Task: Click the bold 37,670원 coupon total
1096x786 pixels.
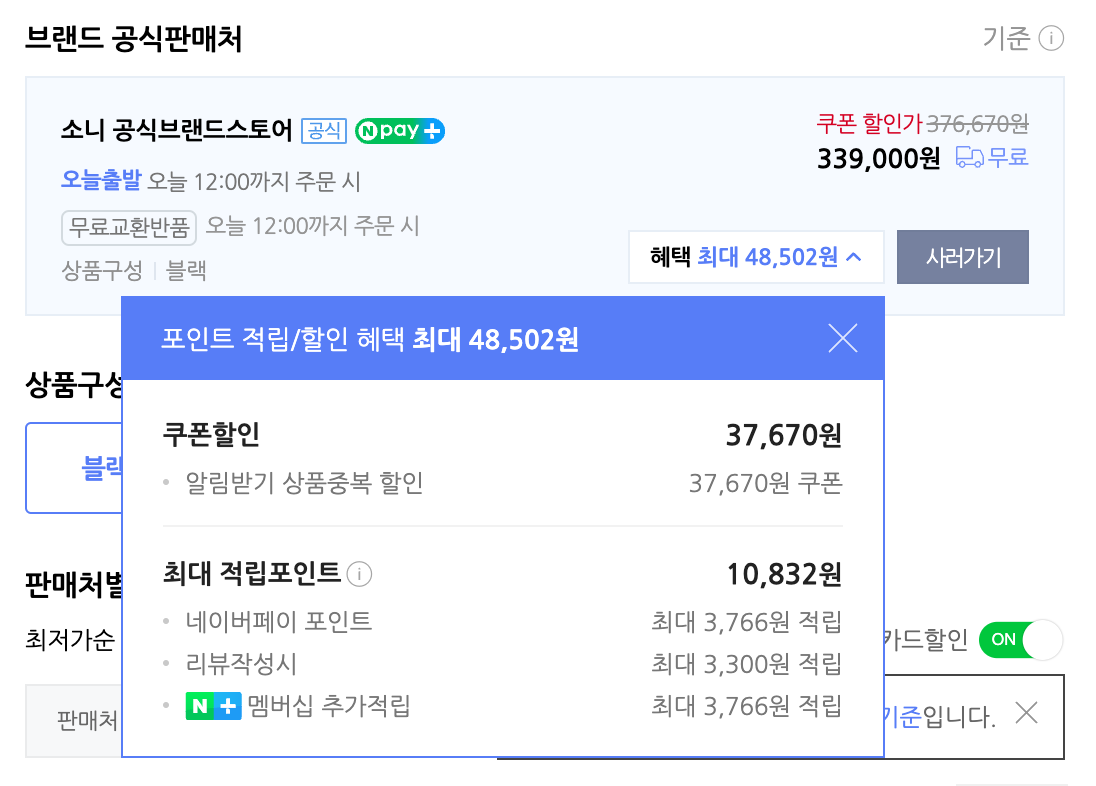Action: coord(784,435)
